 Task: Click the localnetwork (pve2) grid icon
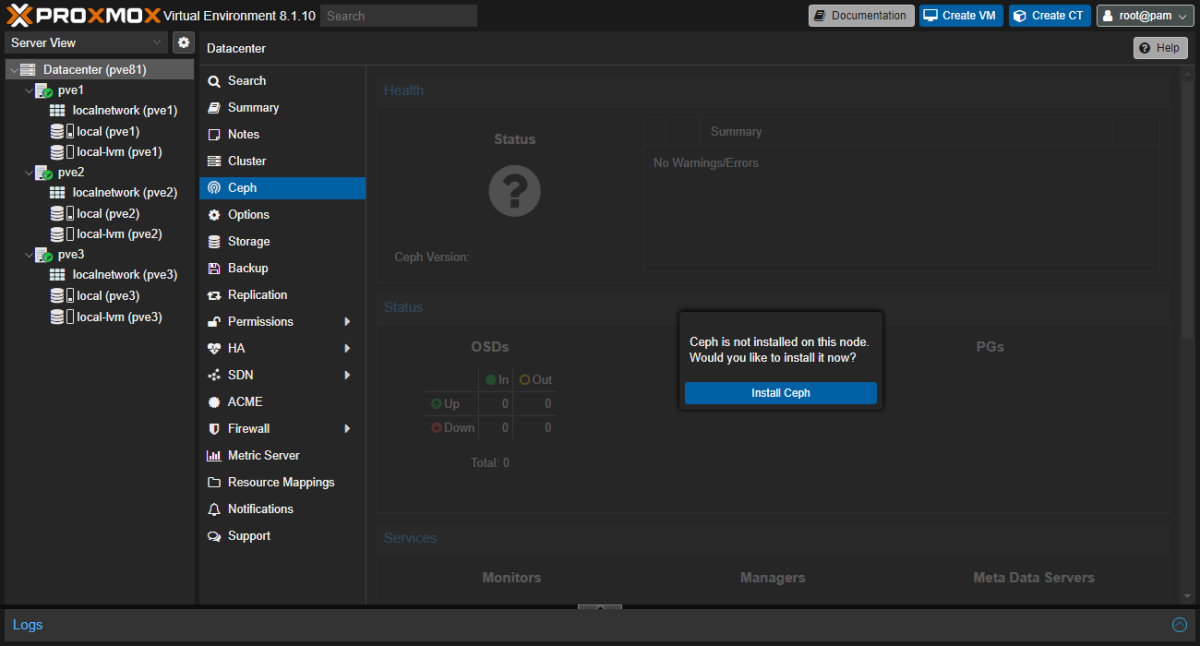click(58, 193)
